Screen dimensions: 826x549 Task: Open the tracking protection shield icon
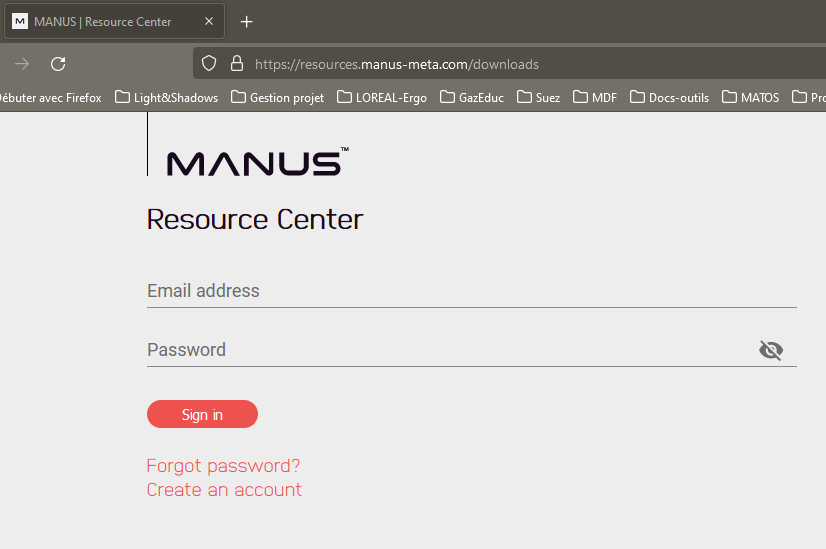click(209, 64)
